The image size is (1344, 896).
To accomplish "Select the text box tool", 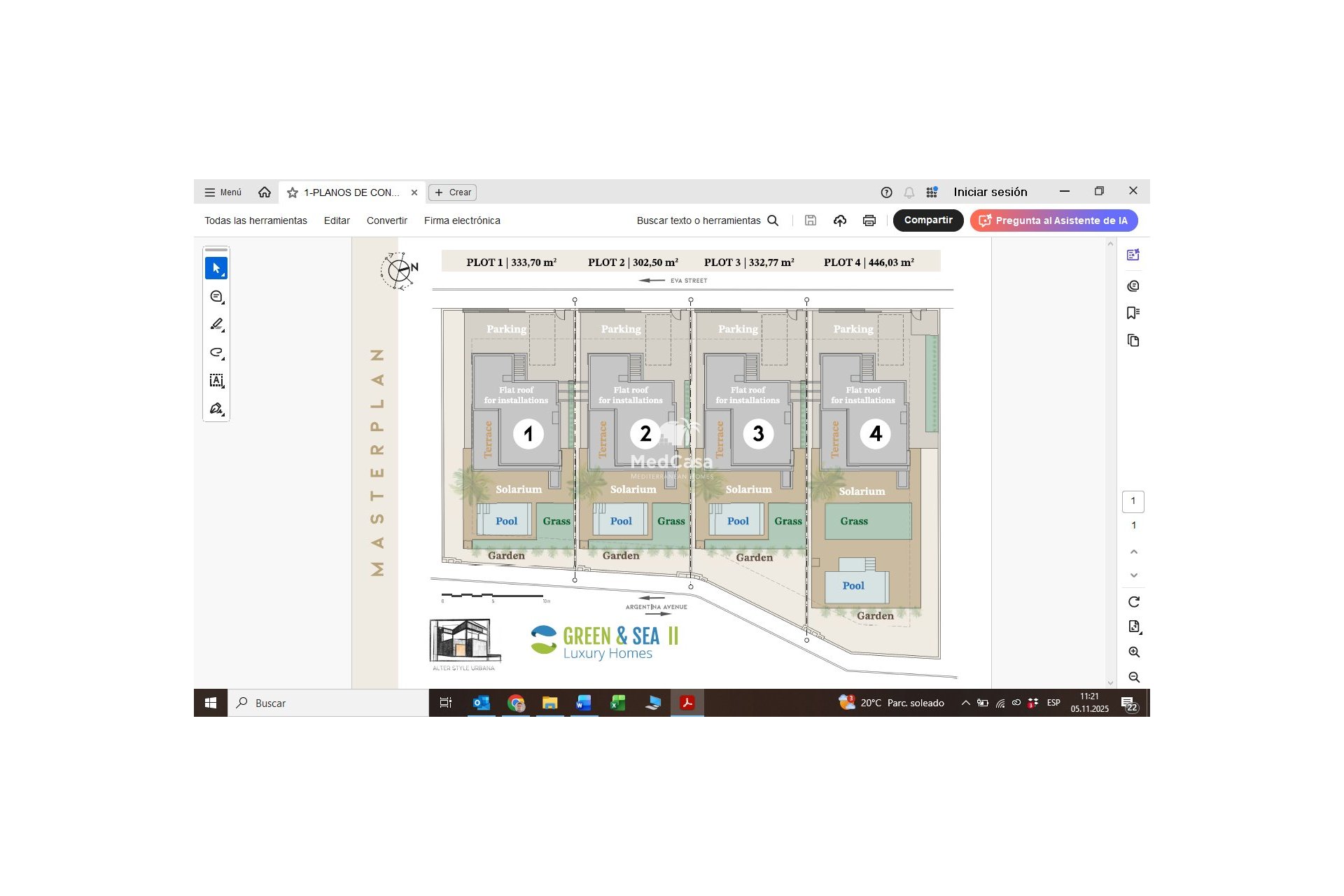I will [x=216, y=380].
